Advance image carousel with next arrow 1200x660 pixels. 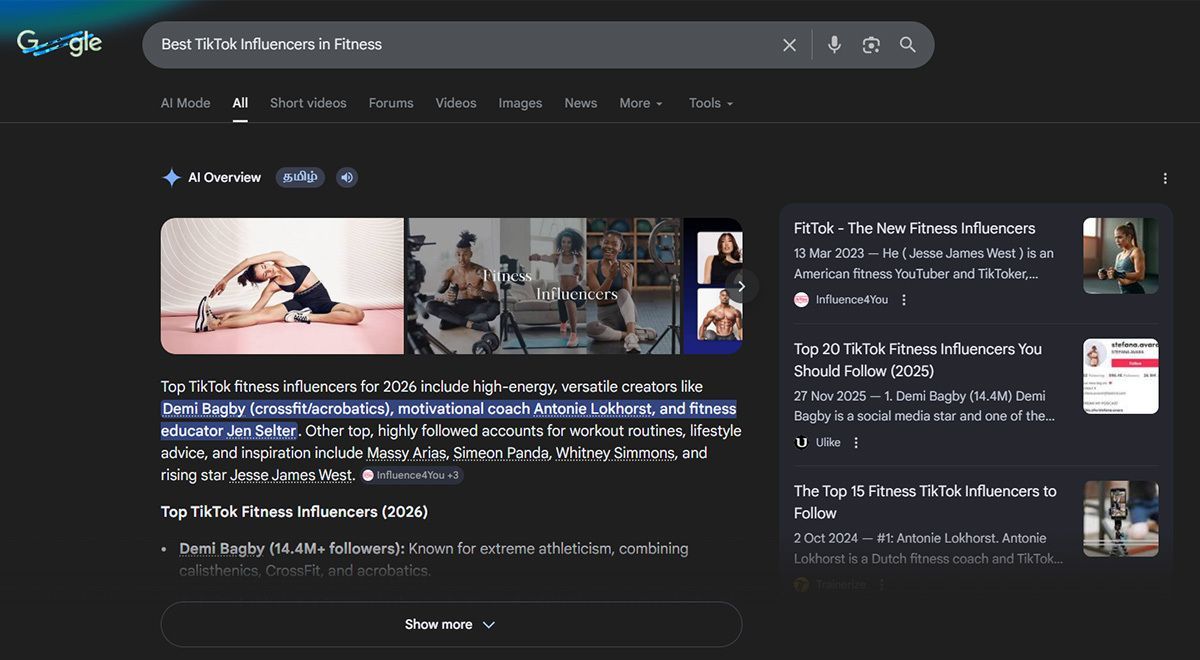pos(741,286)
